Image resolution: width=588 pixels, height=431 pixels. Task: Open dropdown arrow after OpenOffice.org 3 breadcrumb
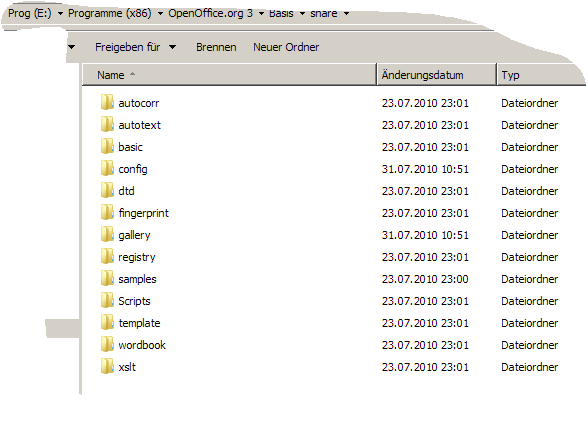(x=261, y=14)
